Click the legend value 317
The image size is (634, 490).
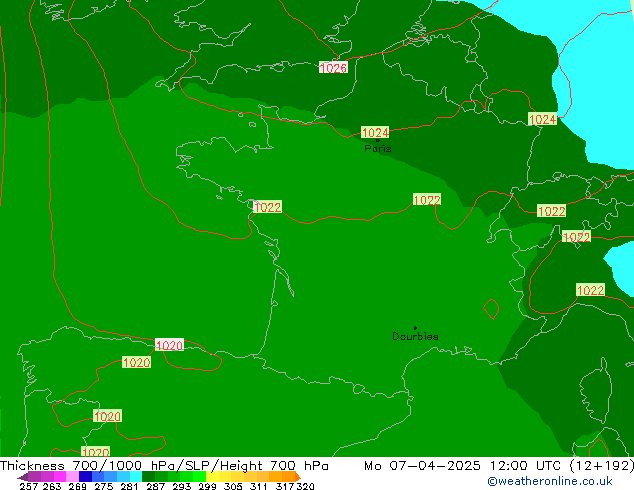[285, 486]
